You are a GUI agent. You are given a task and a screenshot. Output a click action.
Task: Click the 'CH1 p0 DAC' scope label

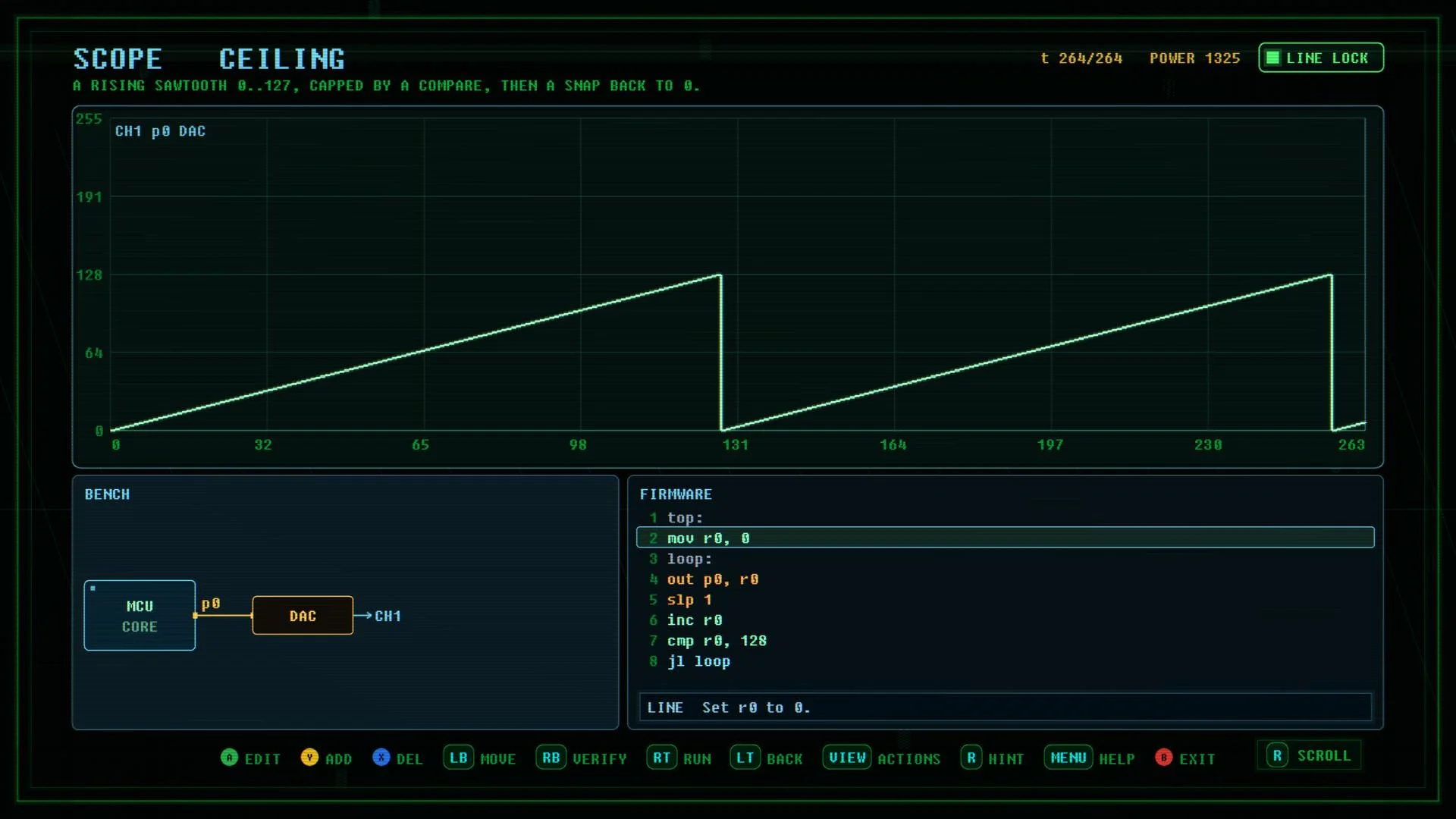160,131
